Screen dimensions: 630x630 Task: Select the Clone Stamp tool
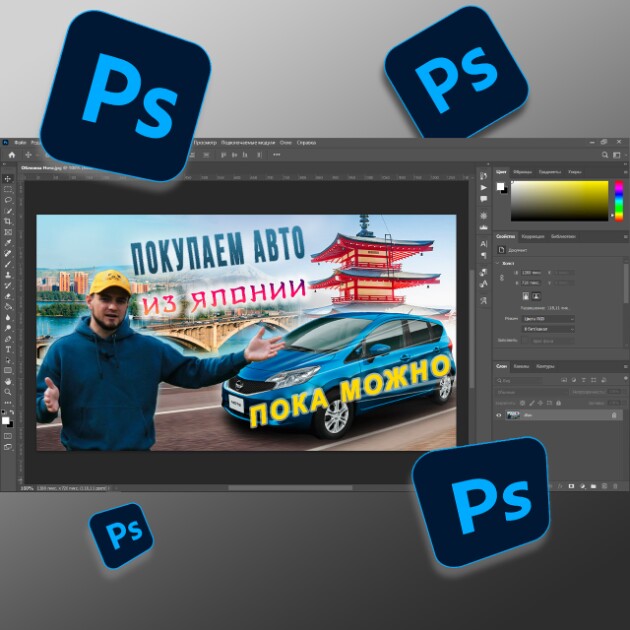(8, 275)
